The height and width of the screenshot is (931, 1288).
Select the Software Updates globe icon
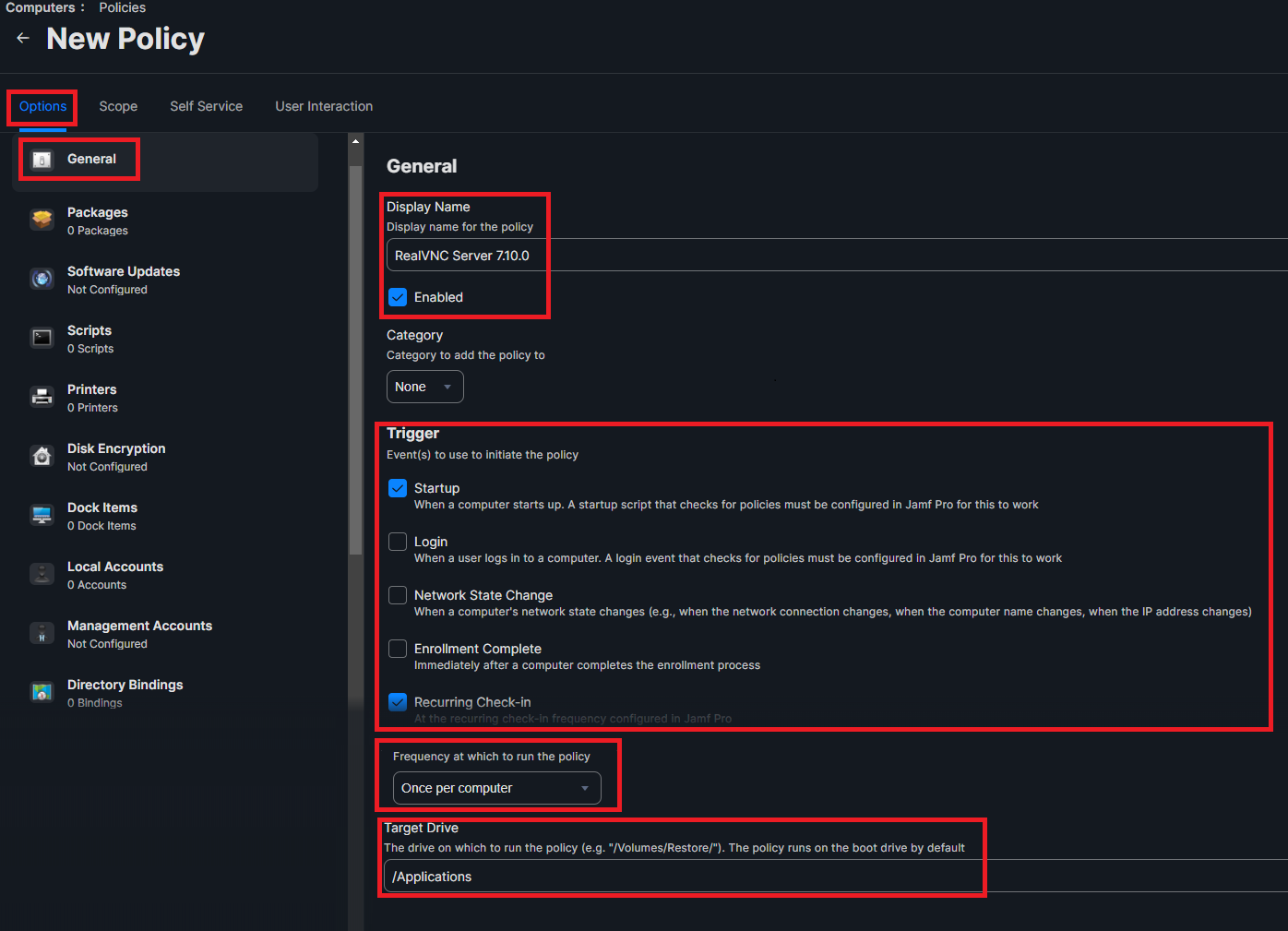[42, 279]
